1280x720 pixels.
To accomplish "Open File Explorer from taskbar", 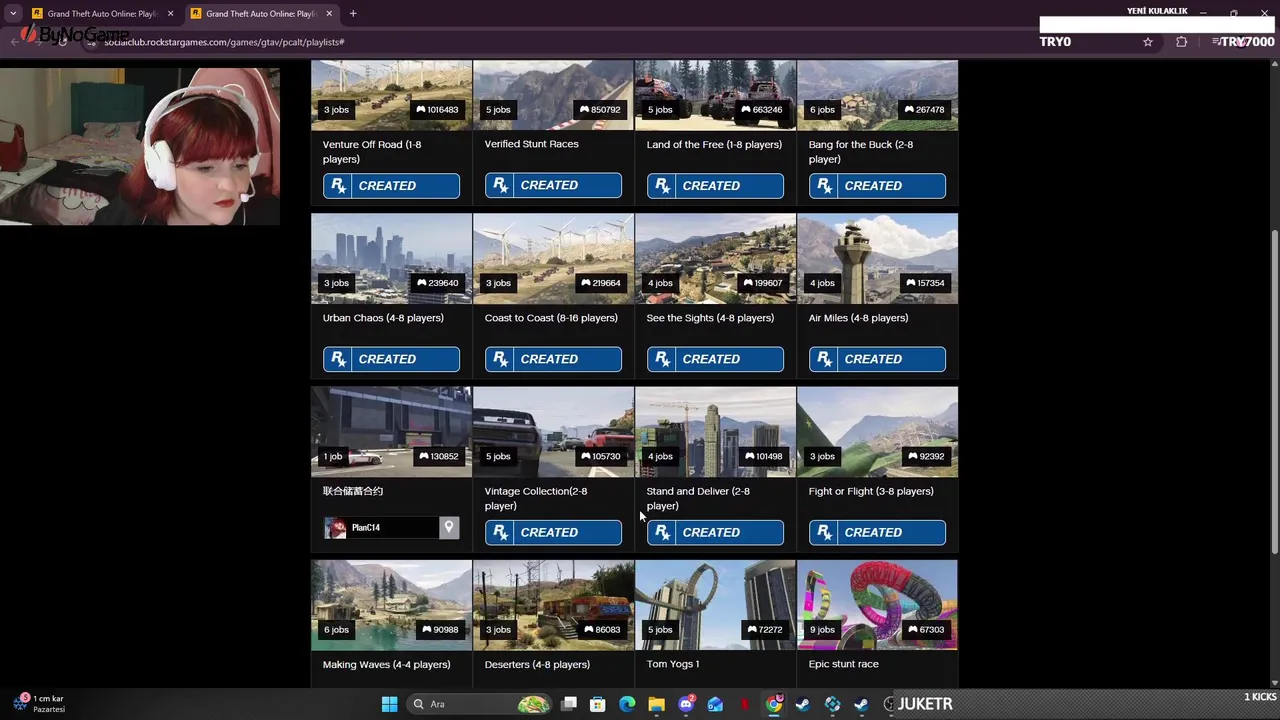I will point(656,704).
